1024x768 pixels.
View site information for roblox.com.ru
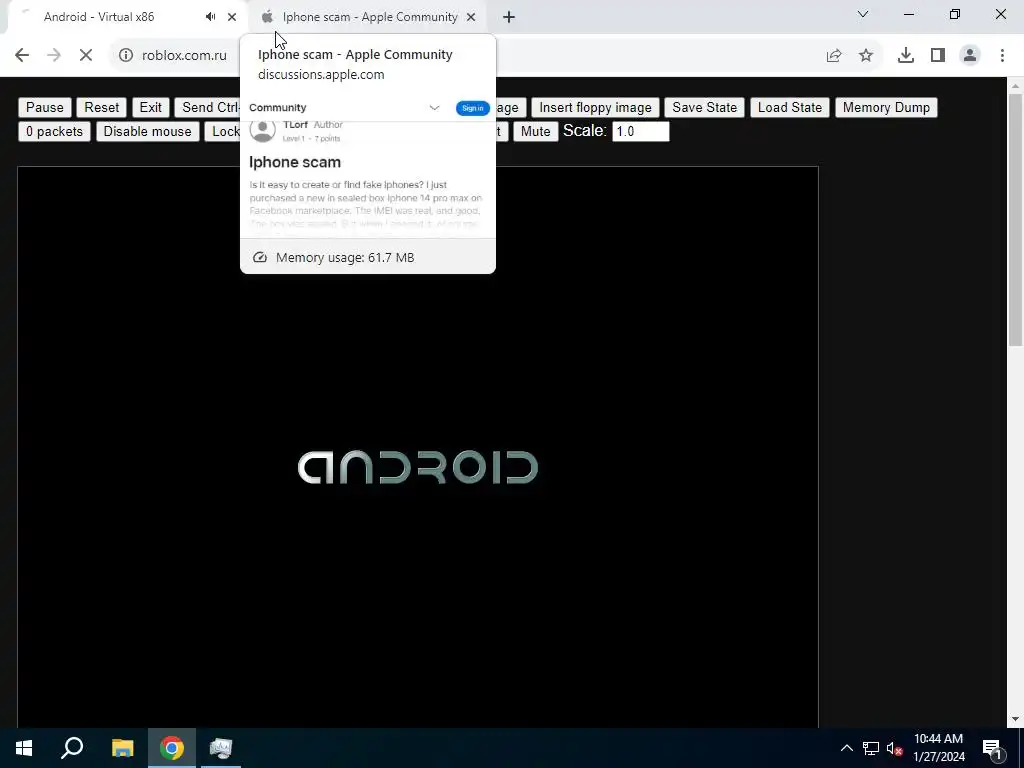(x=125, y=55)
